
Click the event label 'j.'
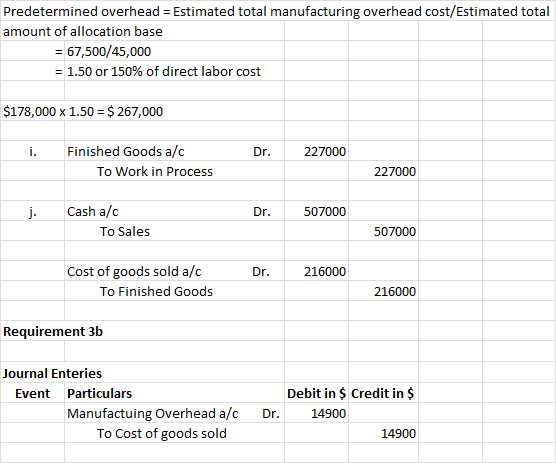tap(33, 212)
